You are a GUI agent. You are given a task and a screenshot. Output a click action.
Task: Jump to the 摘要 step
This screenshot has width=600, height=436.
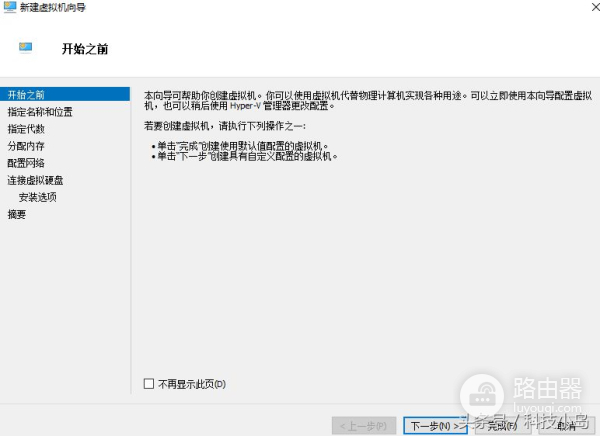tap(17, 214)
